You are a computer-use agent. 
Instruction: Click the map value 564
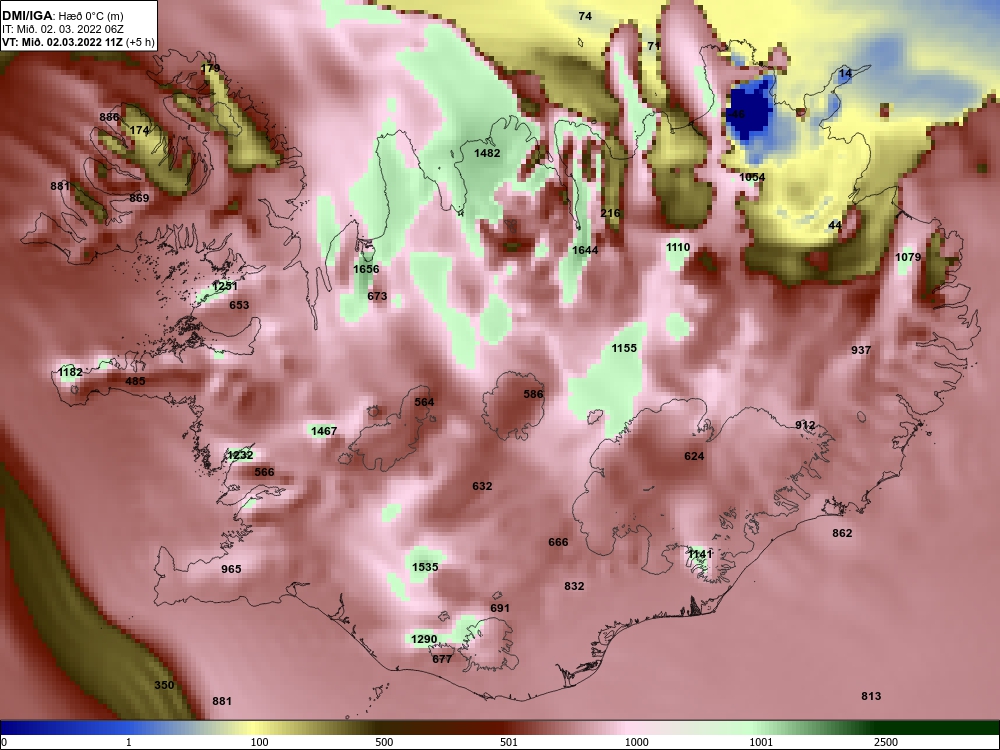point(424,402)
